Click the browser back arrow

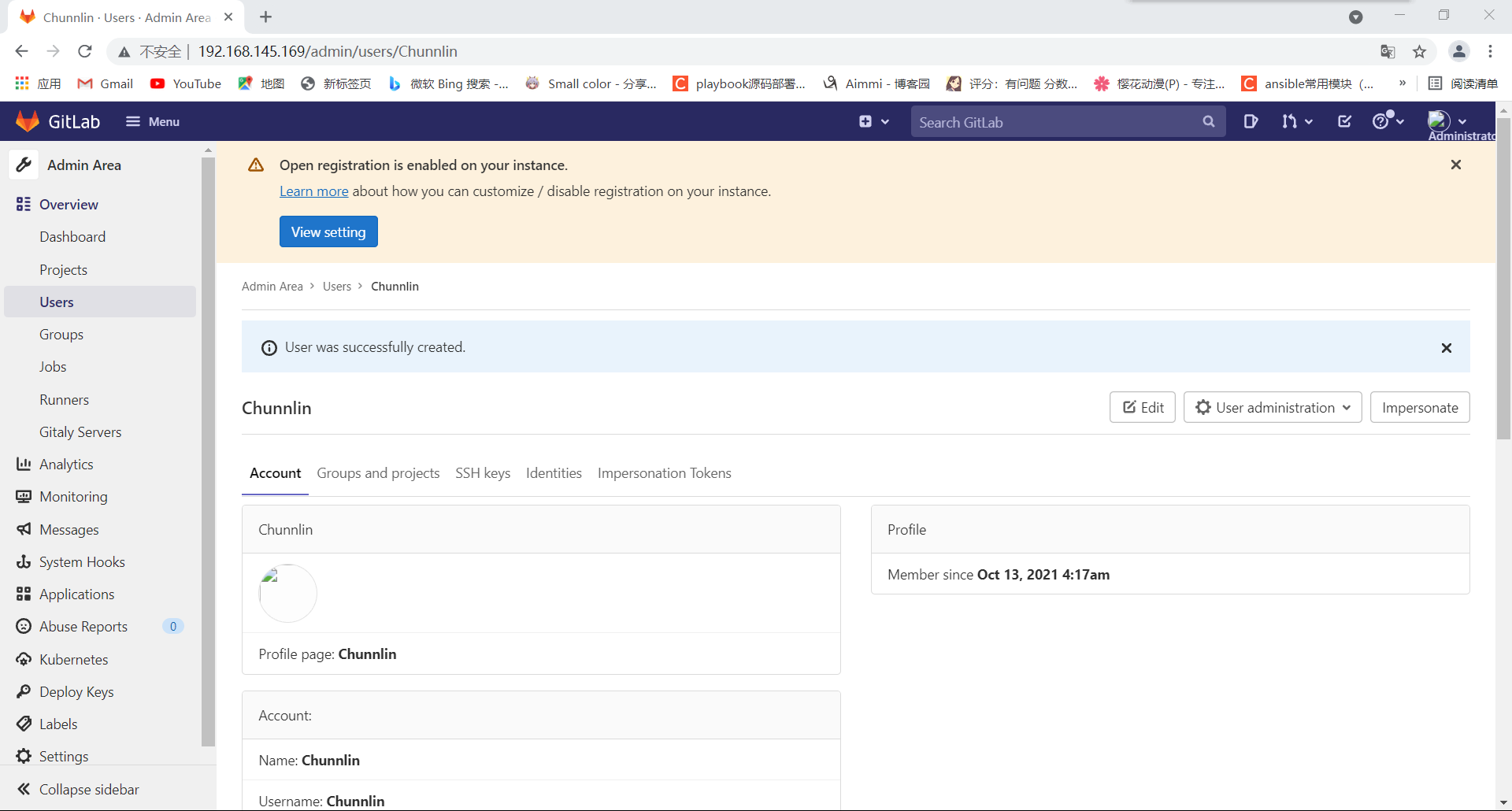tap(21, 51)
